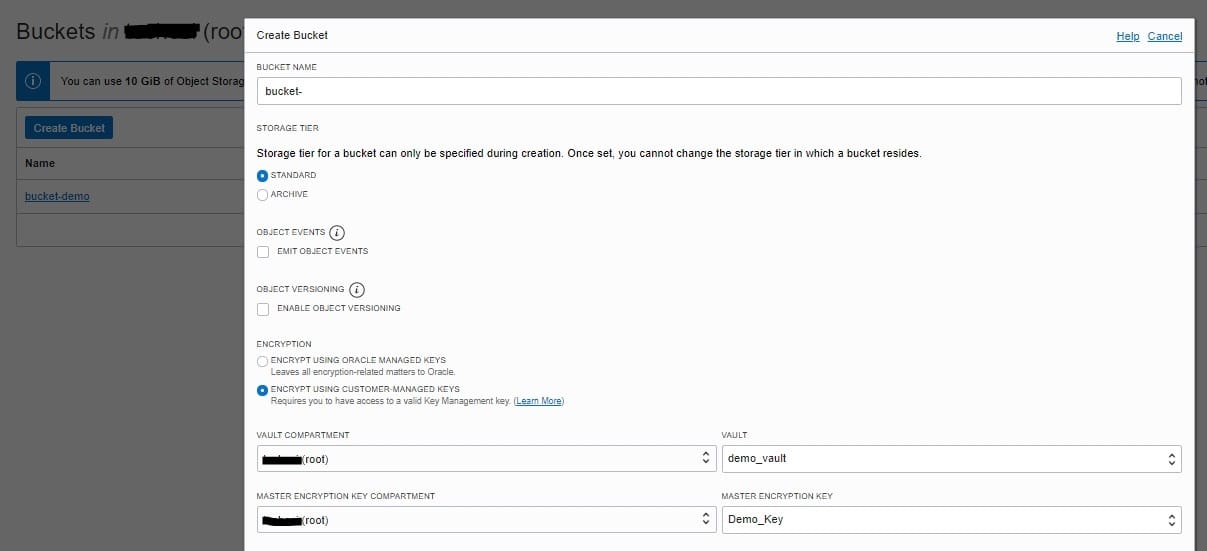Click the Object Versioning info icon

[x=357, y=289]
